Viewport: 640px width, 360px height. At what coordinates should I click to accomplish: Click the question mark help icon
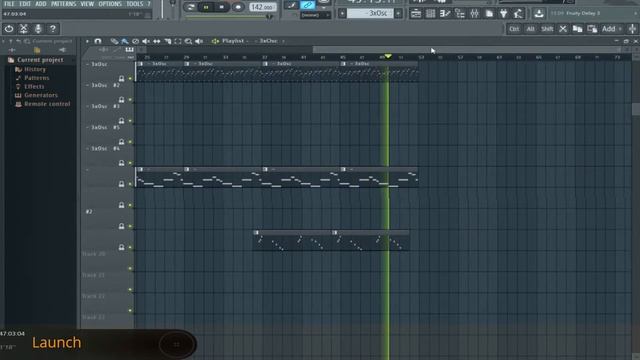[x=53, y=29]
